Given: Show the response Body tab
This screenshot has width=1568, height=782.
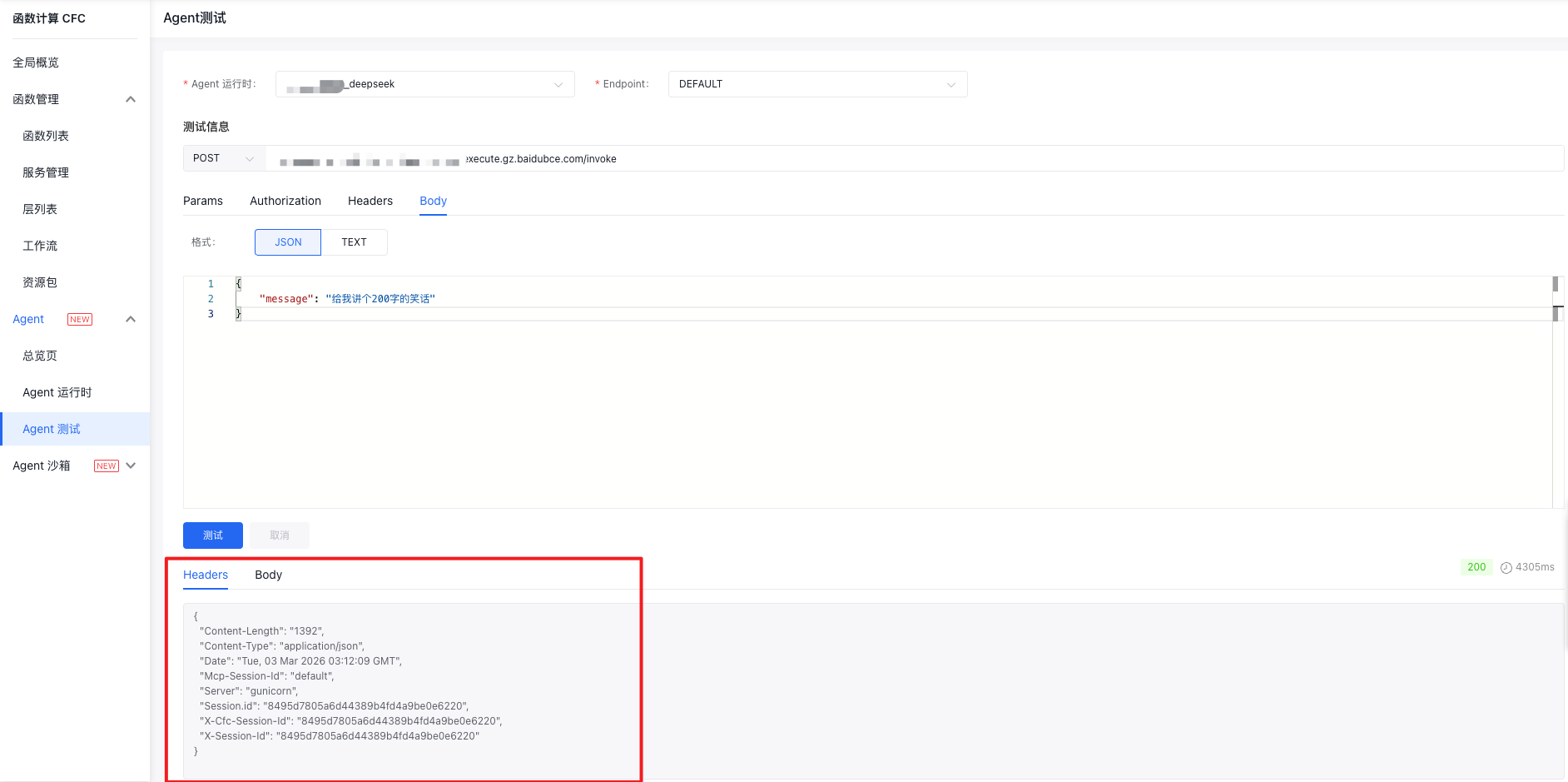Looking at the screenshot, I should point(268,575).
